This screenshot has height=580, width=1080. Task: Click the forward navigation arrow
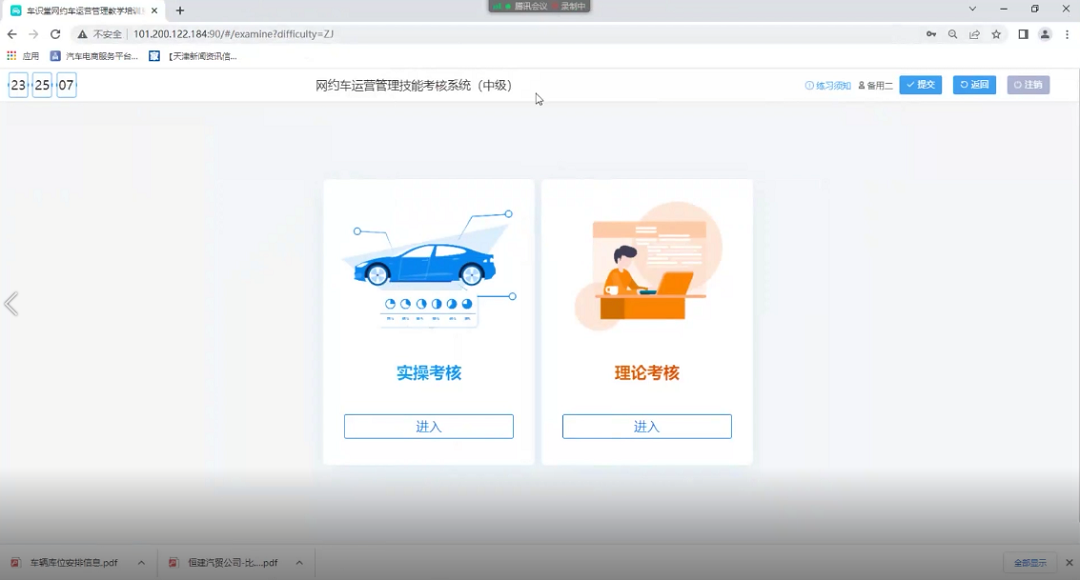click(31, 33)
